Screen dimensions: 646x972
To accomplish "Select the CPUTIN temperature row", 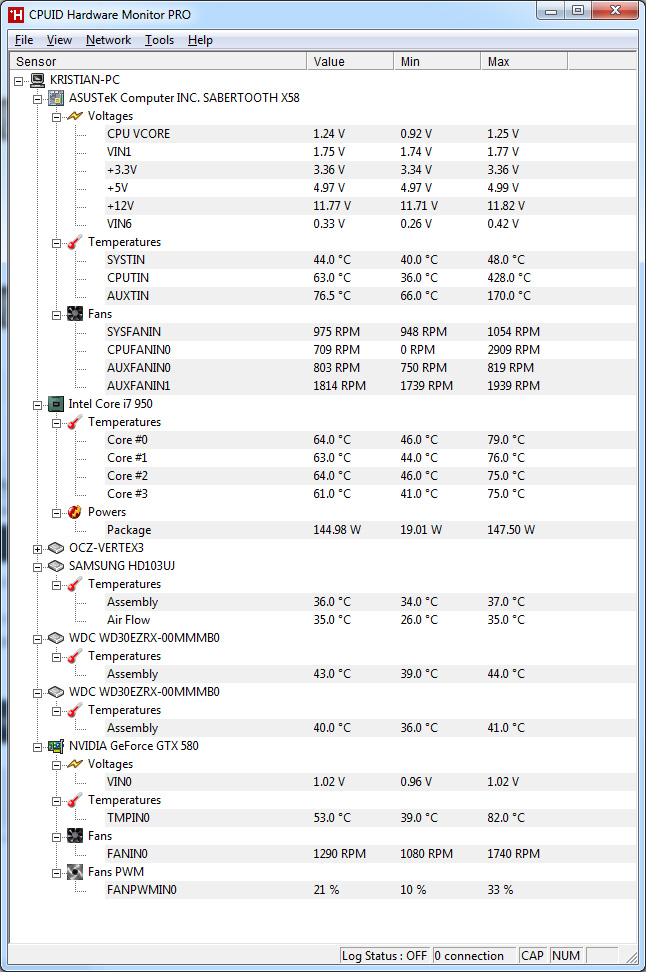I will pyautogui.click(x=371, y=278).
